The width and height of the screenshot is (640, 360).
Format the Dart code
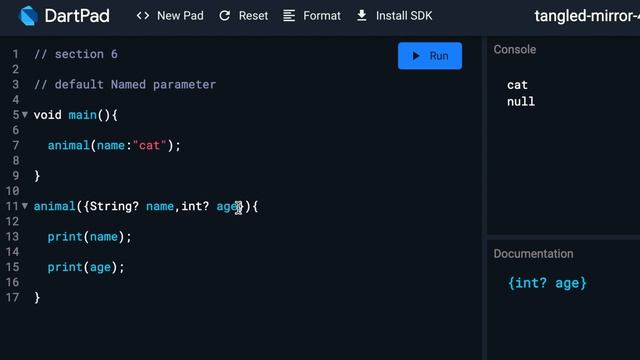tap(312, 16)
